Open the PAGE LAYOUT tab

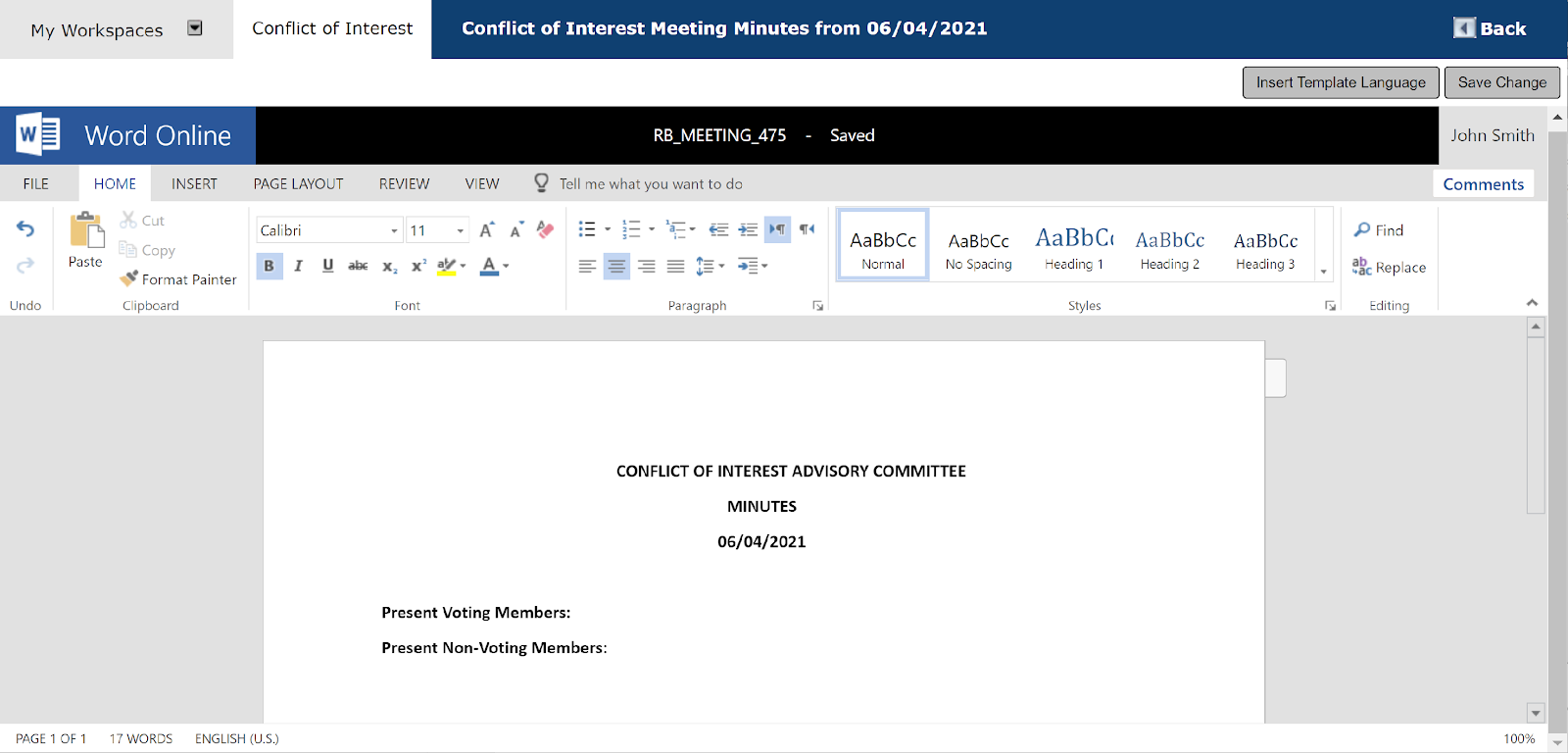[x=299, y=183]
